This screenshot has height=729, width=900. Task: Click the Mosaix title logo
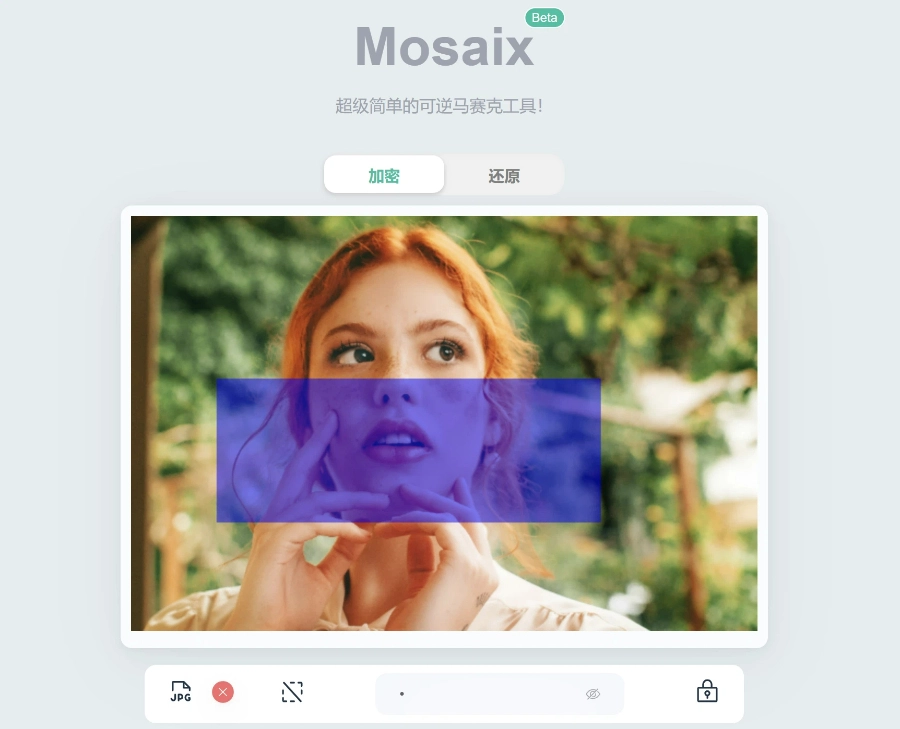click(x=445, y=47)
